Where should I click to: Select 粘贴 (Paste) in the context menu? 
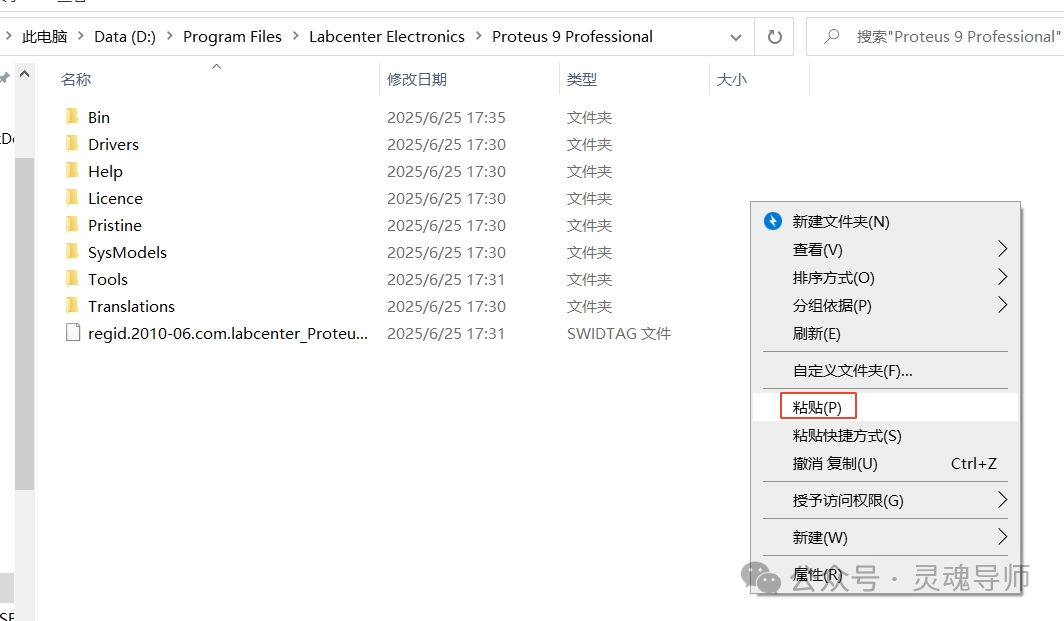pos(817,405)
